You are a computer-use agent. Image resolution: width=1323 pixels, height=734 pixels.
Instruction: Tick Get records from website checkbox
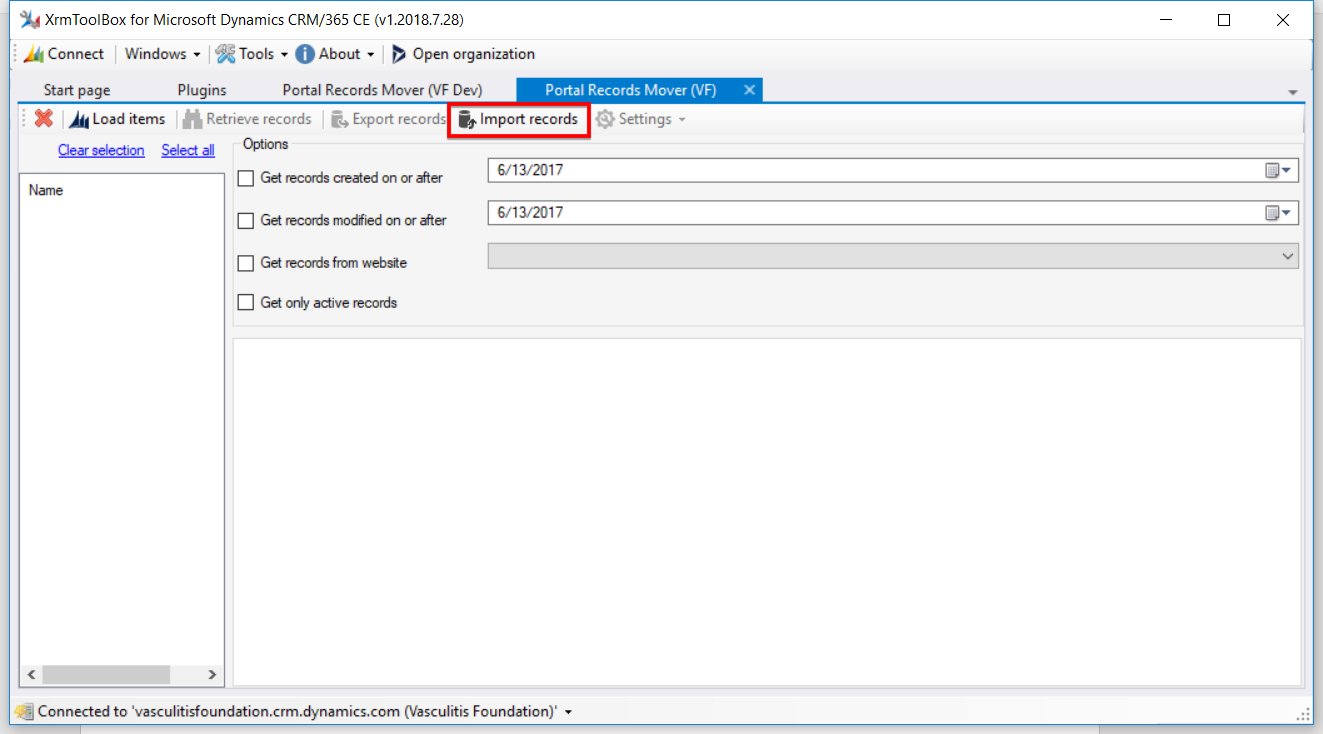246,263
